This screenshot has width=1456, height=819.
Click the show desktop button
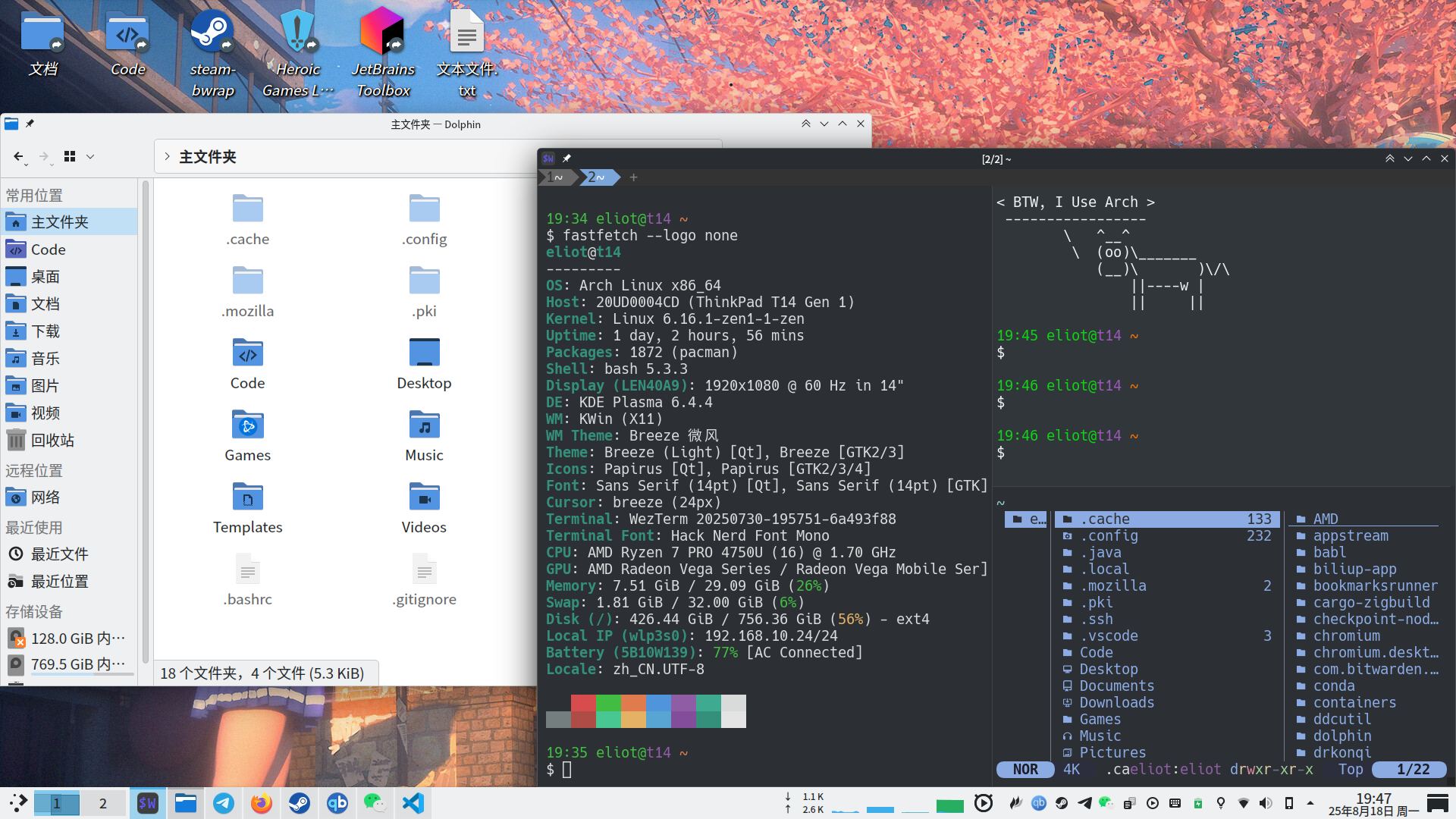tap(1438, 803)
